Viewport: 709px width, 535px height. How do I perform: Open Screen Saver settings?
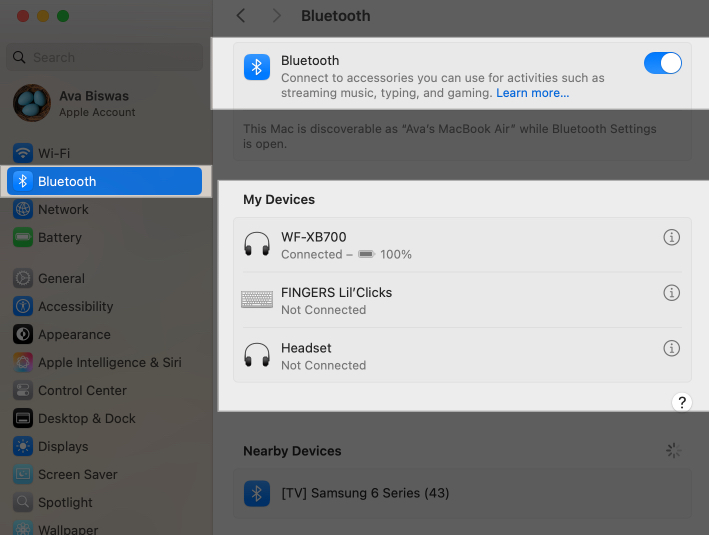pyautogui.click(x=104, y=474)
